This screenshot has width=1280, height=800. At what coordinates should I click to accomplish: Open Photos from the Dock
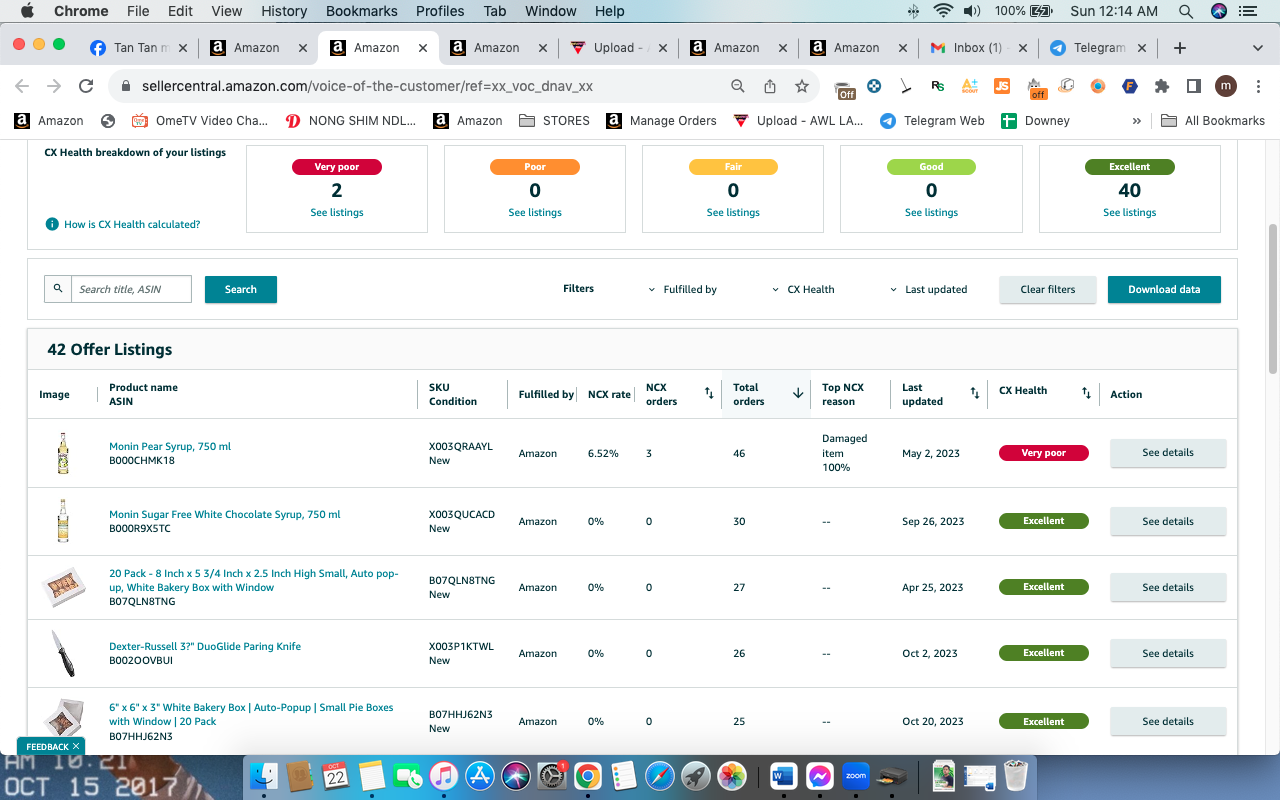pos(732,775)
